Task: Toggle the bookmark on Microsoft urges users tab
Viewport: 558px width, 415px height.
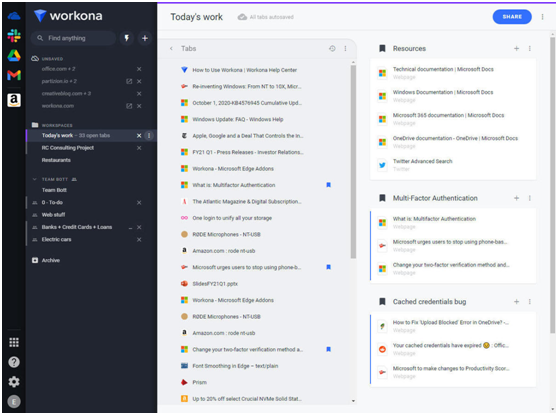Action: 328,267
